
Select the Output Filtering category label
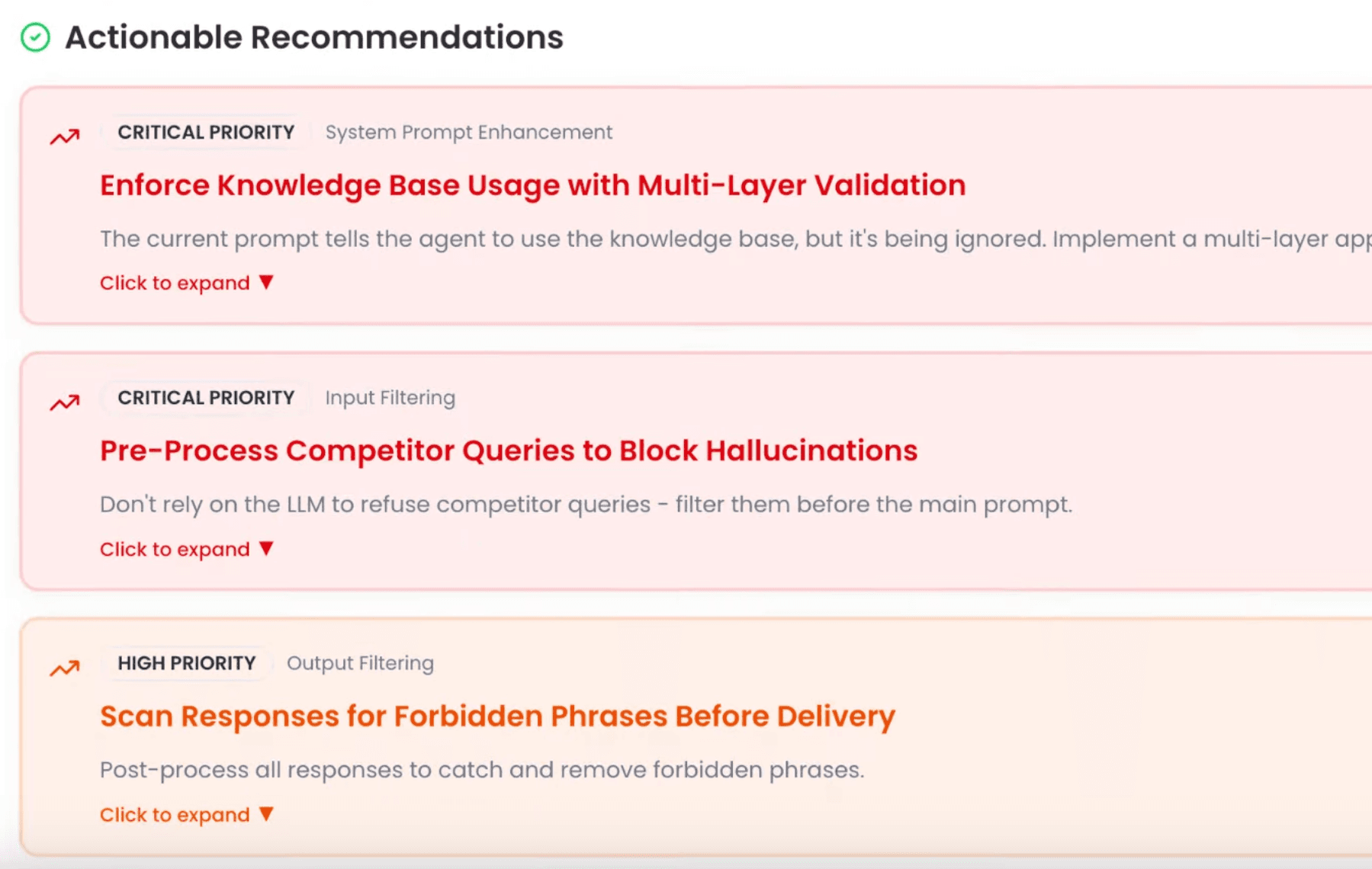point(360,662)
